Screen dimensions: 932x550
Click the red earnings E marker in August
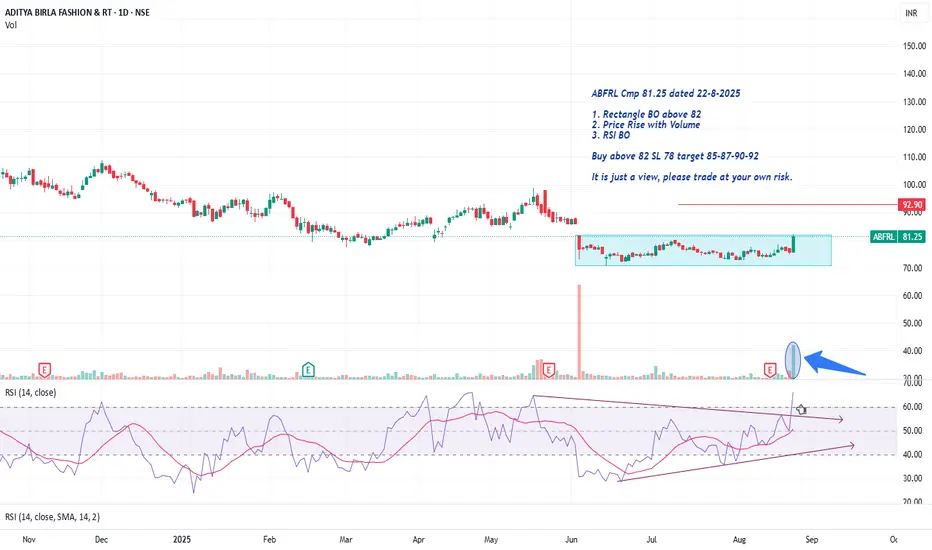[x=770, y=370]
